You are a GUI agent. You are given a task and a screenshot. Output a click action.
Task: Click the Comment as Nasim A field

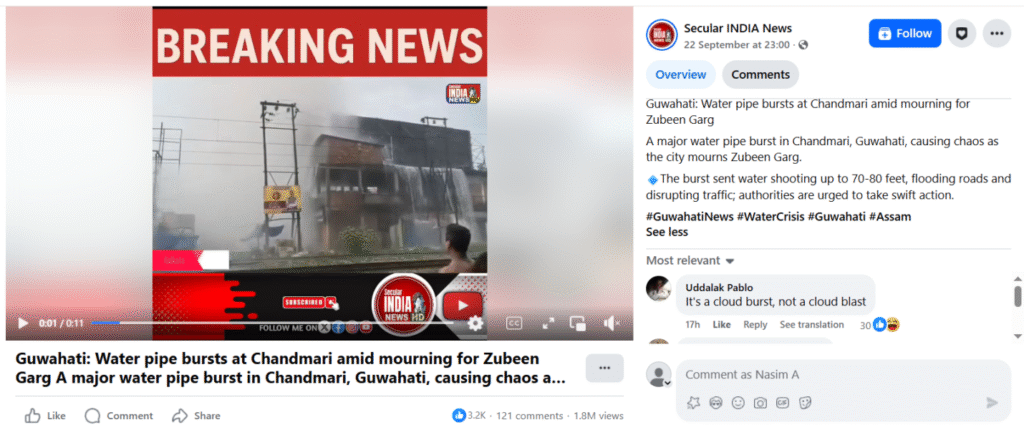click(843, 375)
